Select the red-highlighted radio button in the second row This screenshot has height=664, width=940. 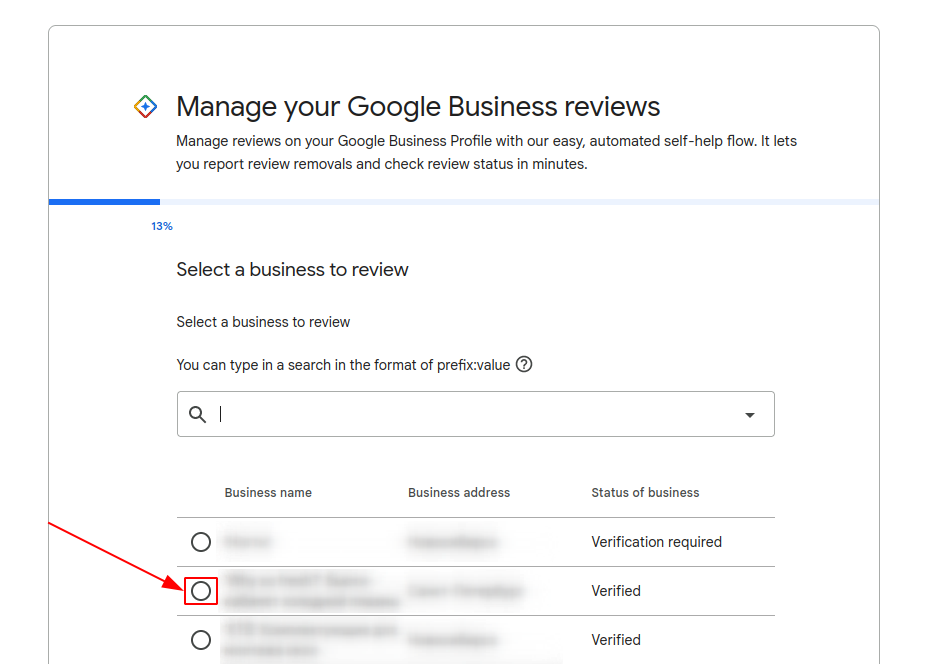pos(201,591)
